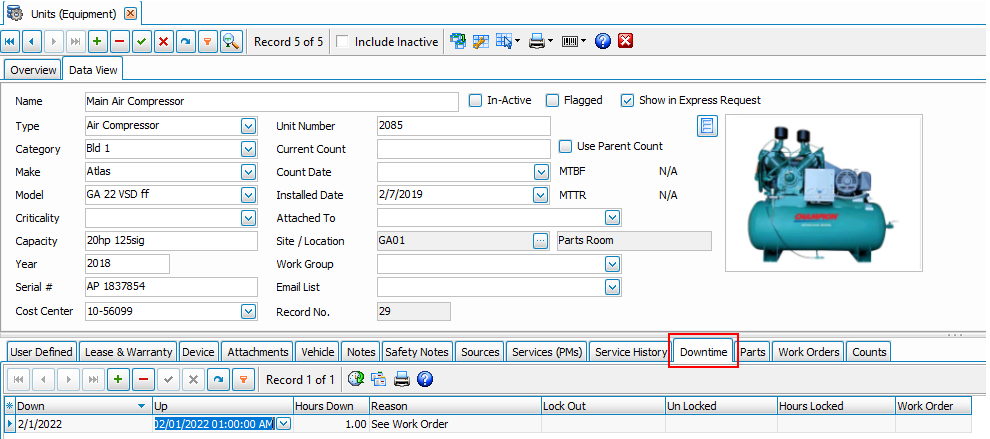Go to first equipment record in top toolbar
Screen dimensions: 990x439
point(11,42)
